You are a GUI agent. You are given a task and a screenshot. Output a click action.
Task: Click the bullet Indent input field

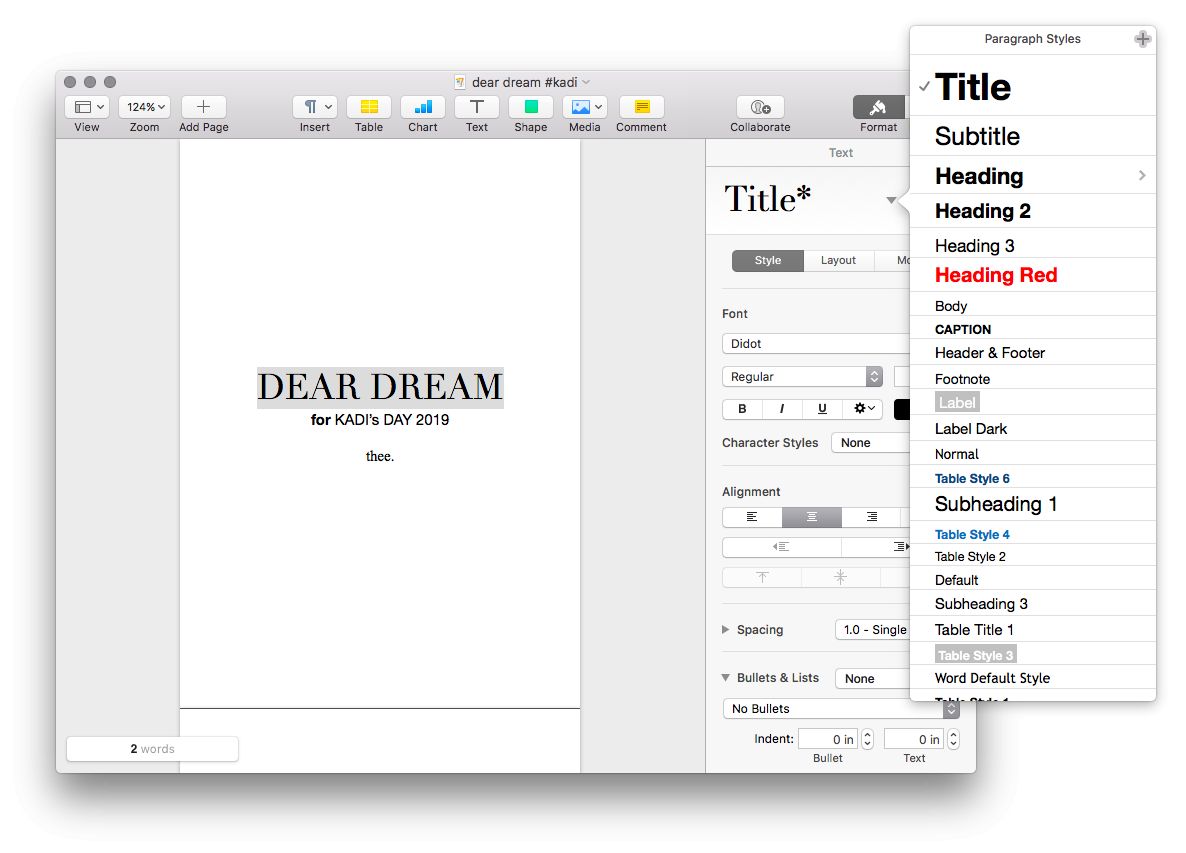click(828, 740)
